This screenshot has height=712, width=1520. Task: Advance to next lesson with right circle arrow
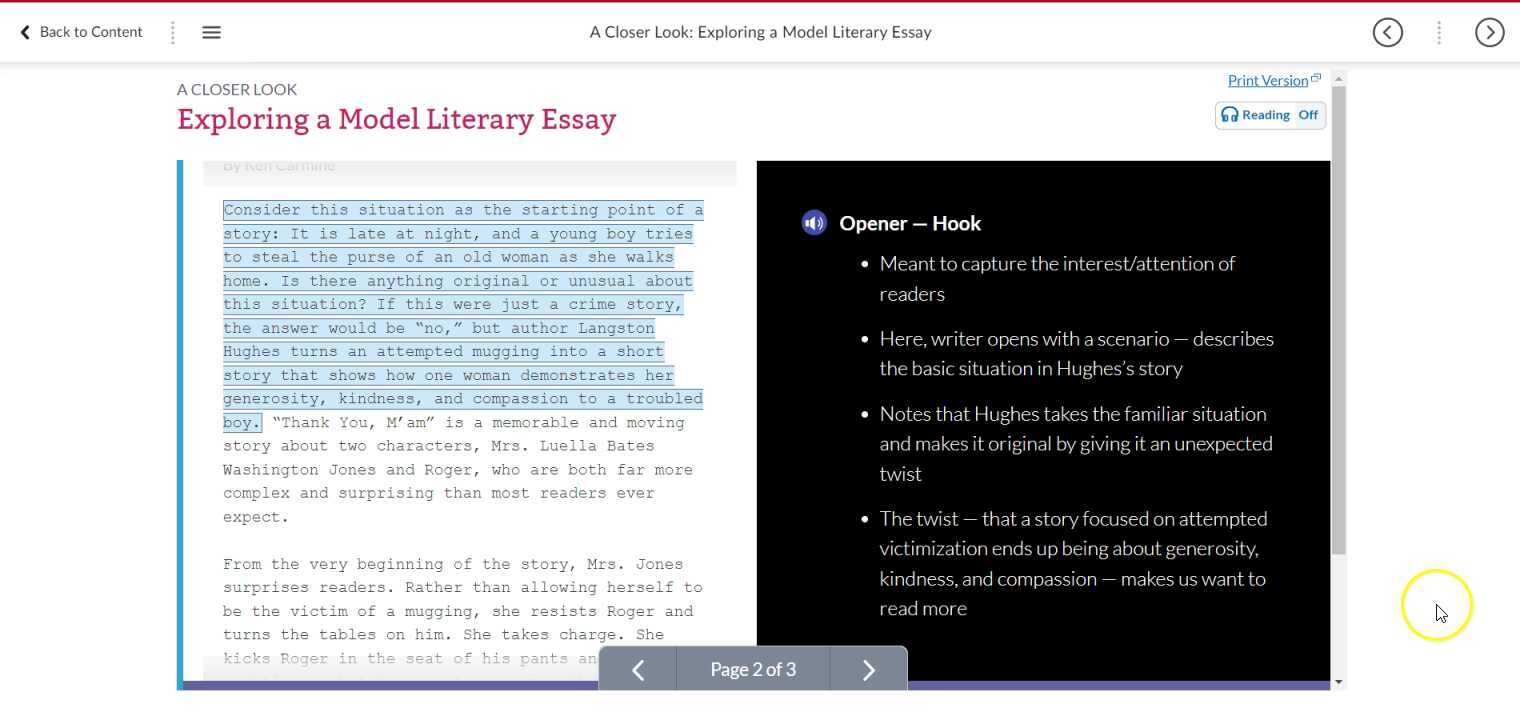coord(1489,31)
